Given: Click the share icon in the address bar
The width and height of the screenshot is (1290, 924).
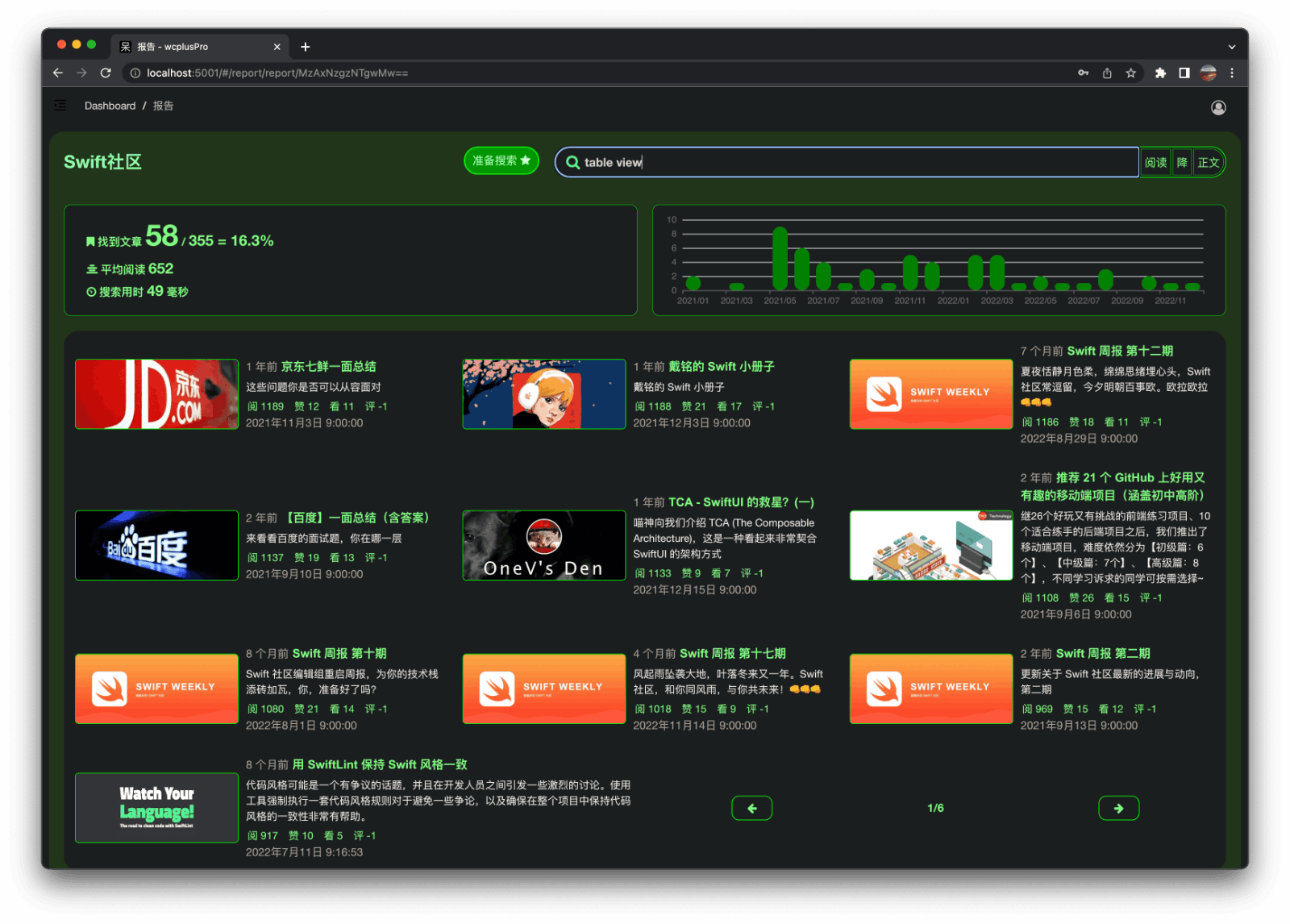Looking at the screenshot, I should [x=1106, y=73].
